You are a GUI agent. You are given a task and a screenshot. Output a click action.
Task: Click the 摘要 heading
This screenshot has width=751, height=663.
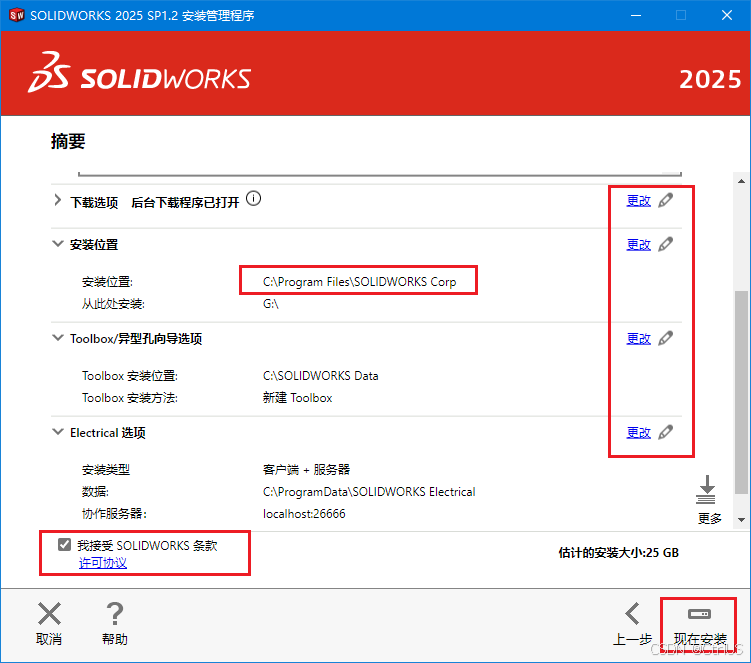[x=68, y=141]
